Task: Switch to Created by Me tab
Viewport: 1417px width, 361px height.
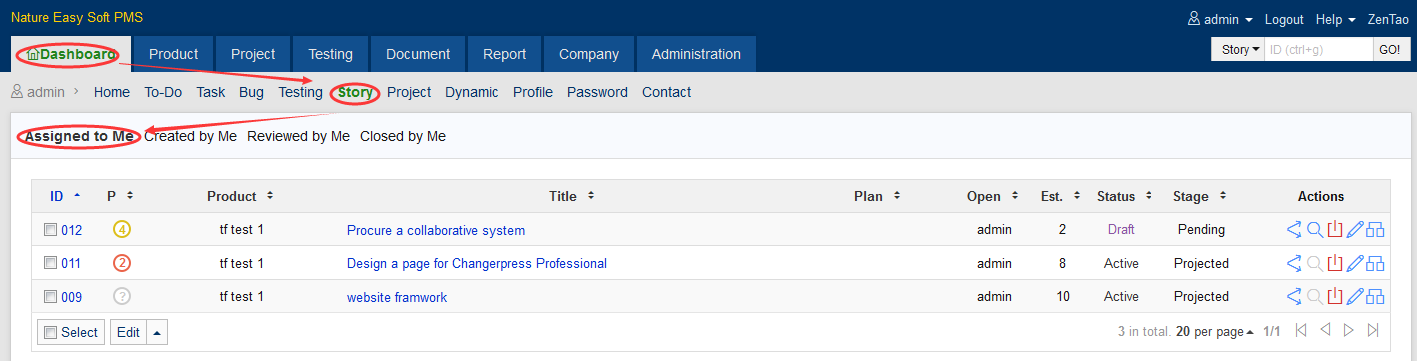Action: [x=190, y=136]
